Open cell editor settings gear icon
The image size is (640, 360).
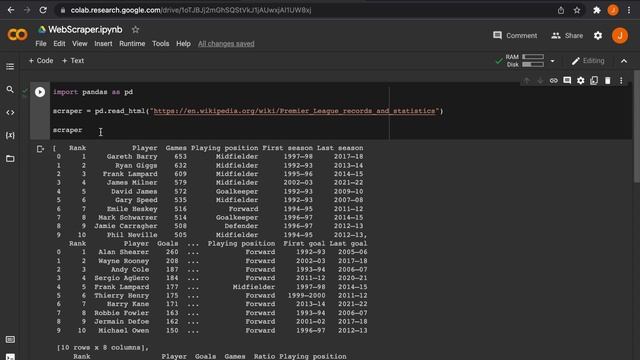[x=580, y=81]
